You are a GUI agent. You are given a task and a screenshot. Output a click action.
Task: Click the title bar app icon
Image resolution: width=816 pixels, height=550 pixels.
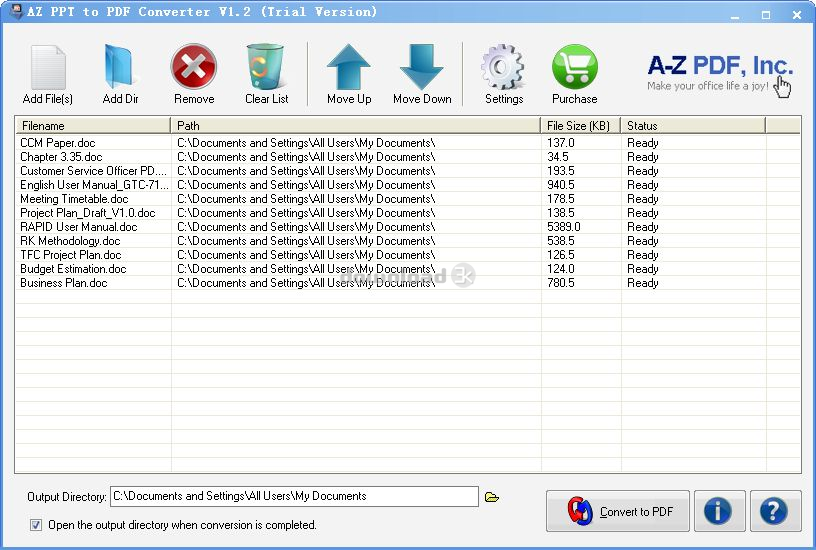pos(16,11)
